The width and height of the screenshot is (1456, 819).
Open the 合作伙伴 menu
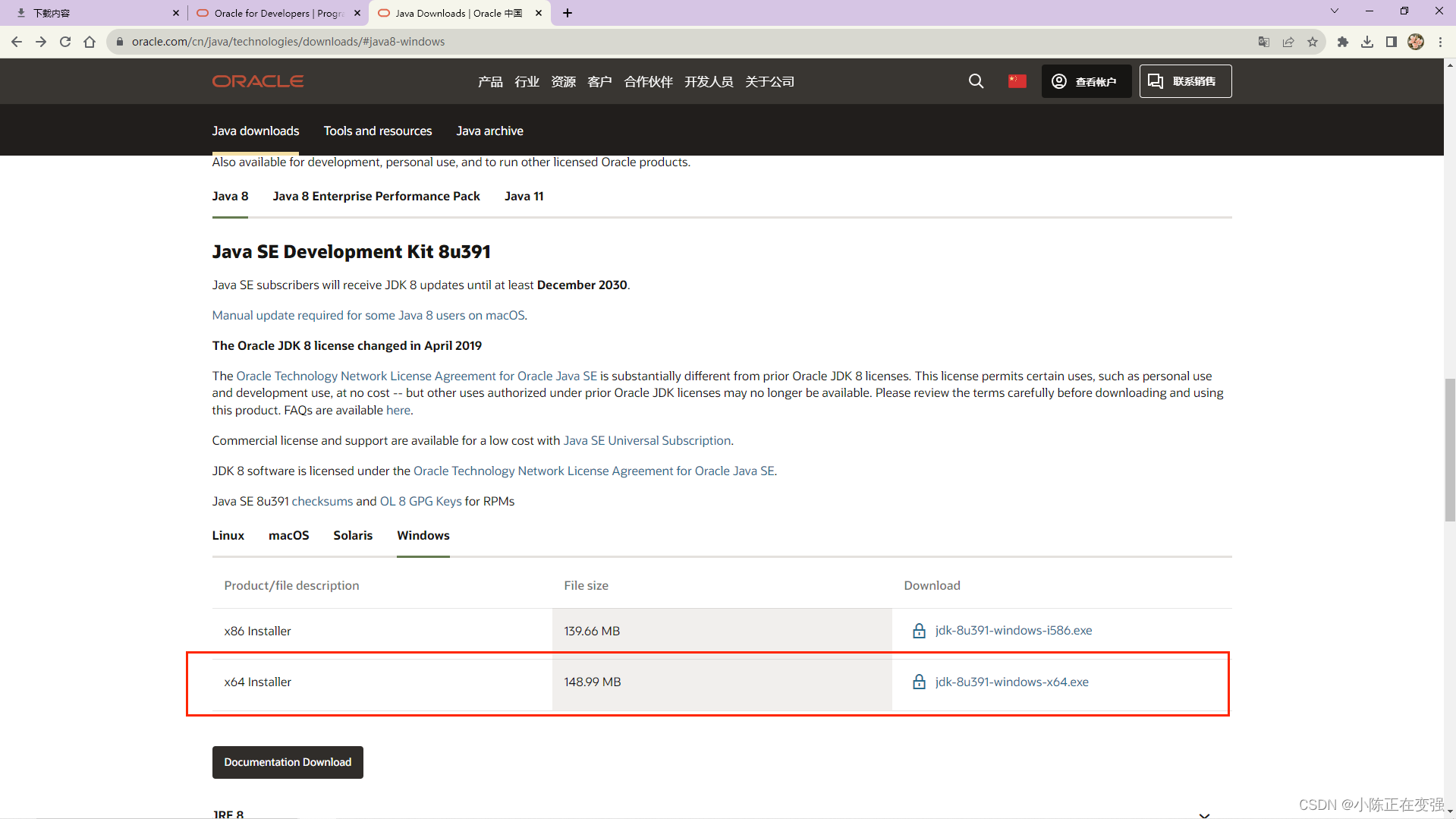click(648, 82)
